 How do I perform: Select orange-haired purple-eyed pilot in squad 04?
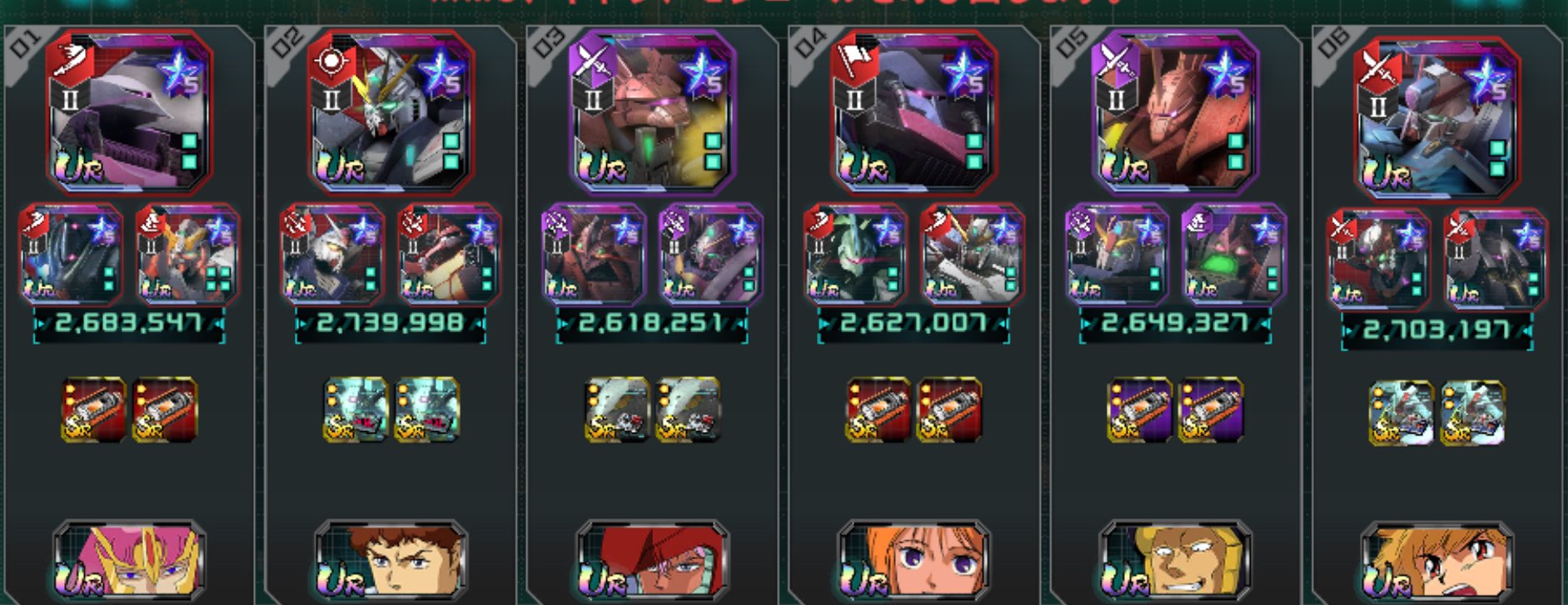point(913,560)
